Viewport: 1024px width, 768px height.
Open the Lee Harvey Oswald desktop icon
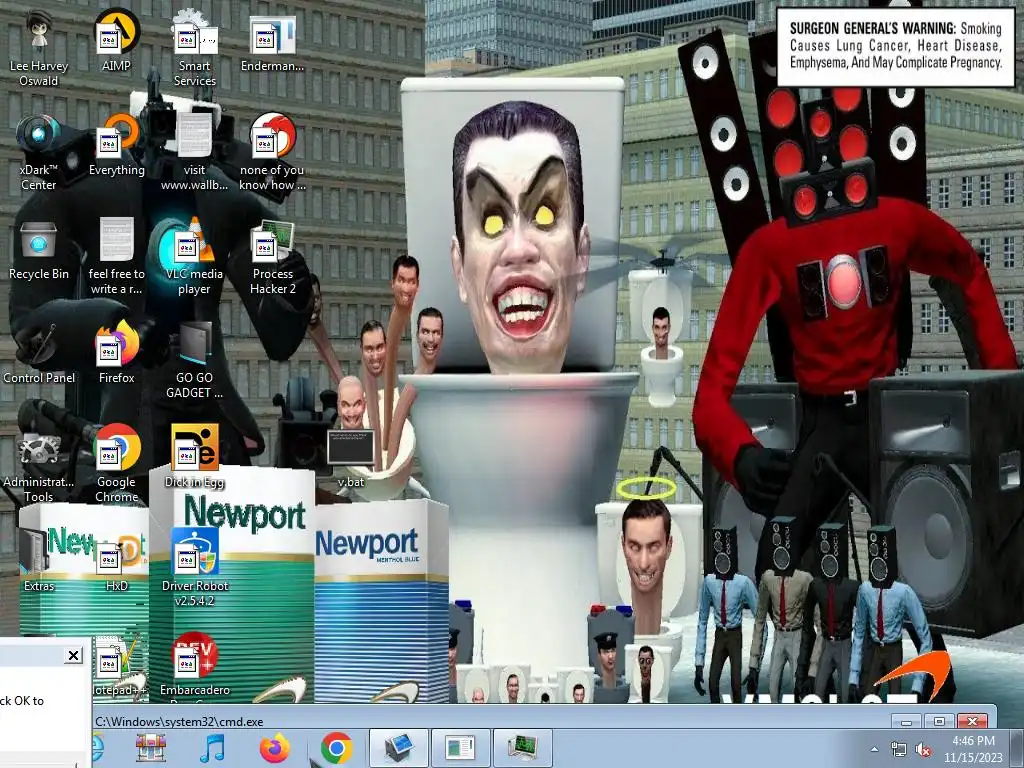39,50
